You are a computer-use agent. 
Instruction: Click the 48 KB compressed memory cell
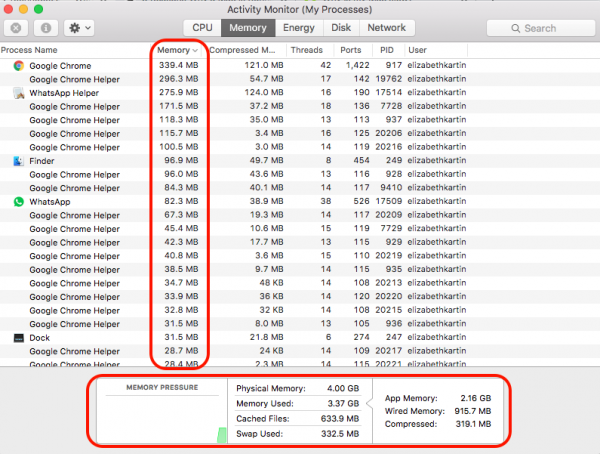(x=271, y=283)
